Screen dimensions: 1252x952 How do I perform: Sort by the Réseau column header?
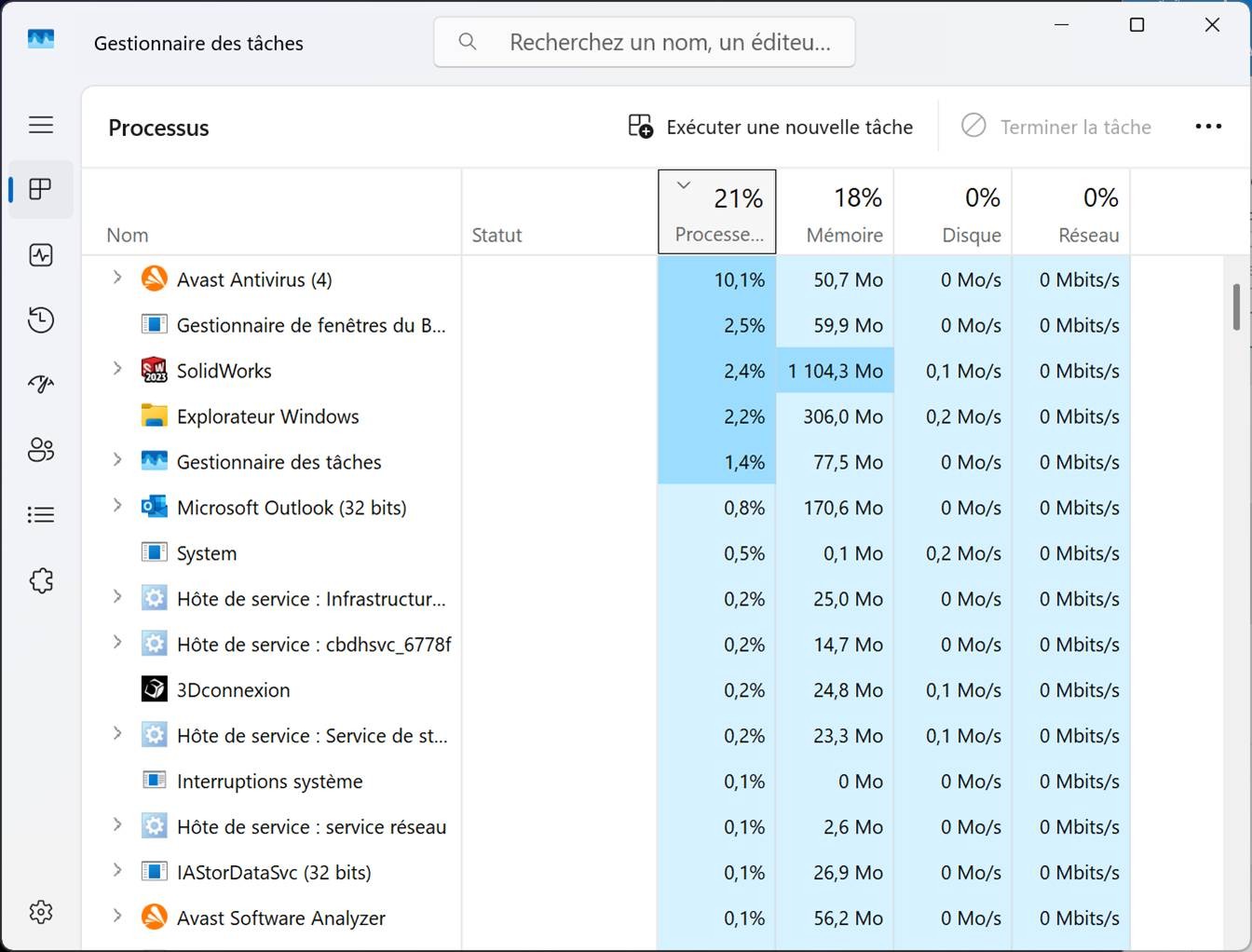click(1071, 211)
